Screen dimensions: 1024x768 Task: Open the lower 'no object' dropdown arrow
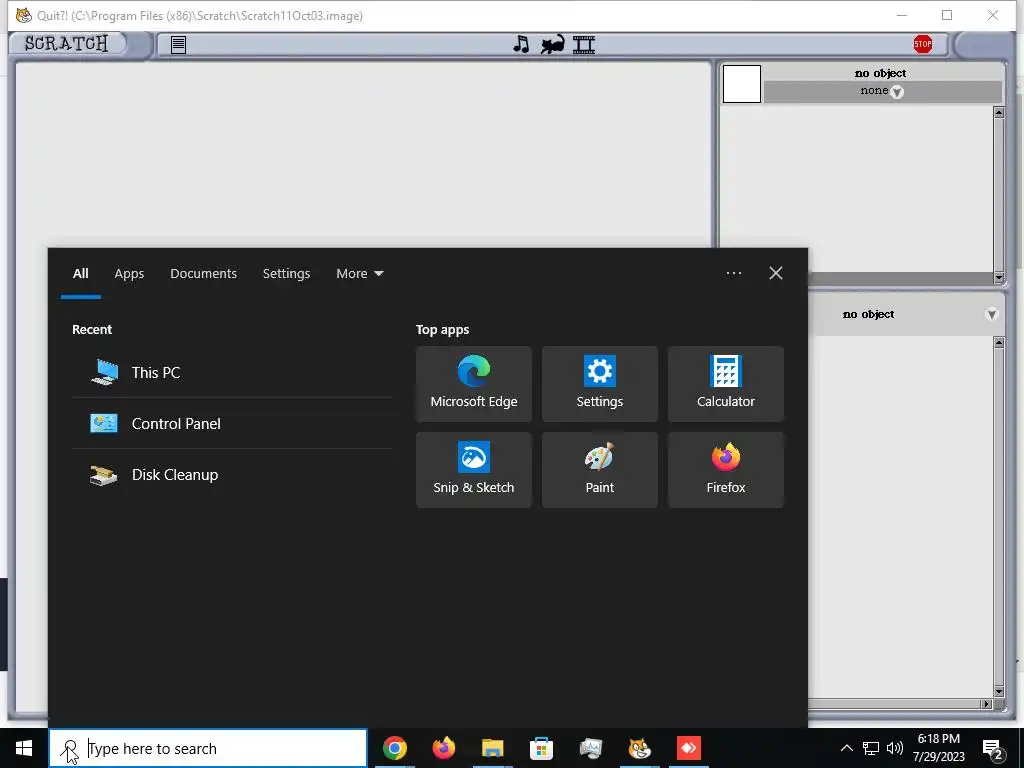tap(991, 314)
